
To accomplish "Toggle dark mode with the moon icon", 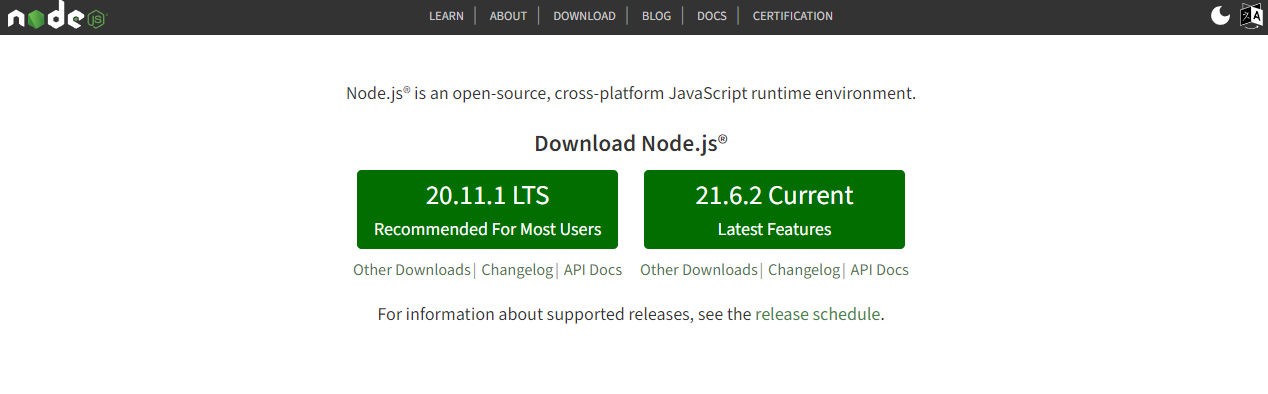I will point(1220,15).
